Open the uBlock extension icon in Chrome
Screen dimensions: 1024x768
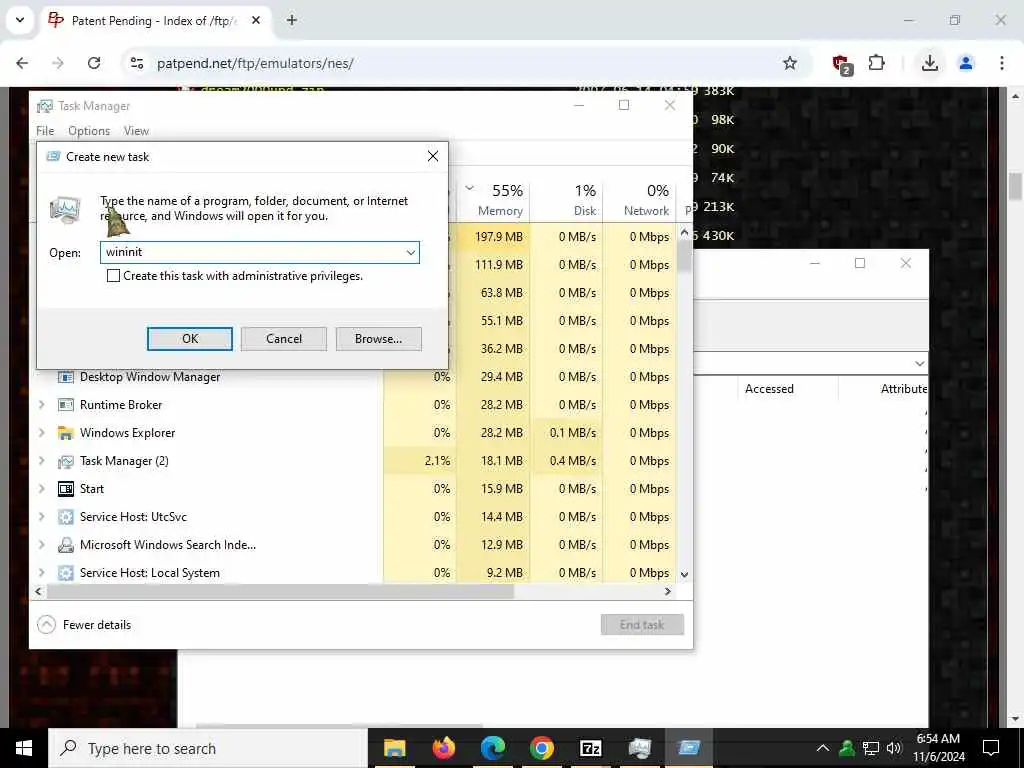tap(841, 64)
